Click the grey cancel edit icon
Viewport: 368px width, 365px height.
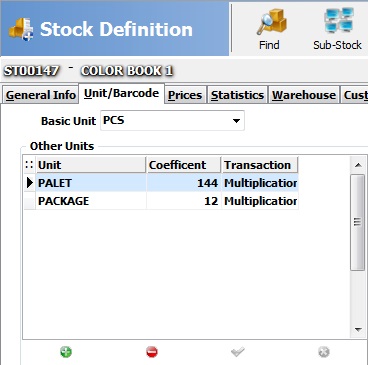point(324,352)
